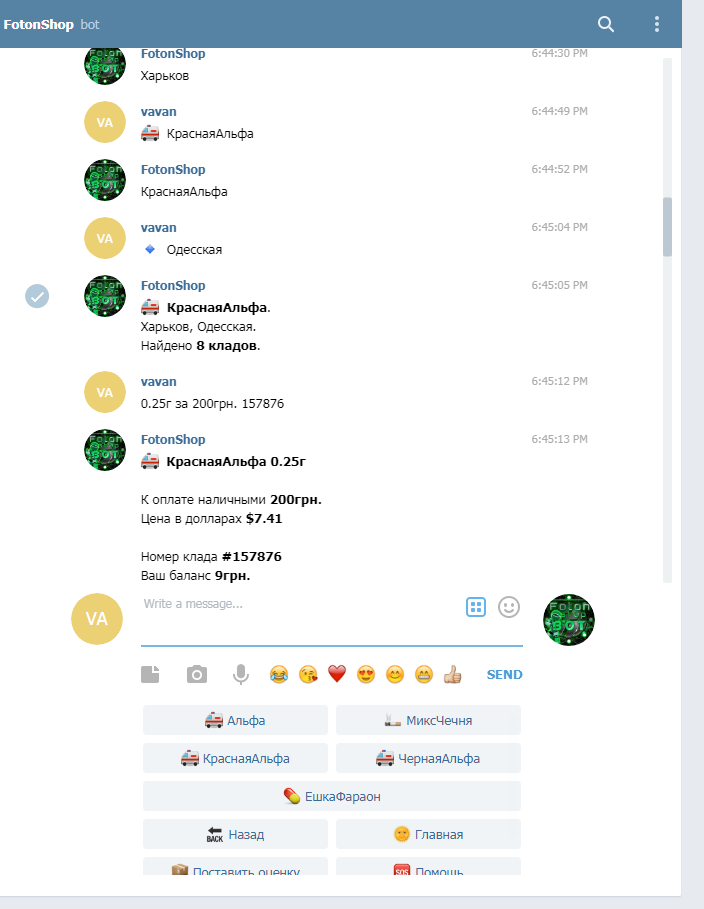Open the three-dot more options menu

[656, 24]
